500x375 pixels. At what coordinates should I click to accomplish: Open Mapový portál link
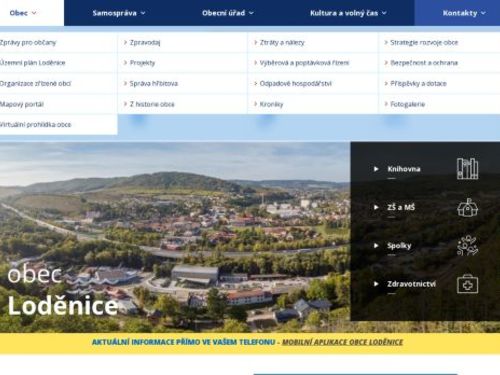coord(22,104)
